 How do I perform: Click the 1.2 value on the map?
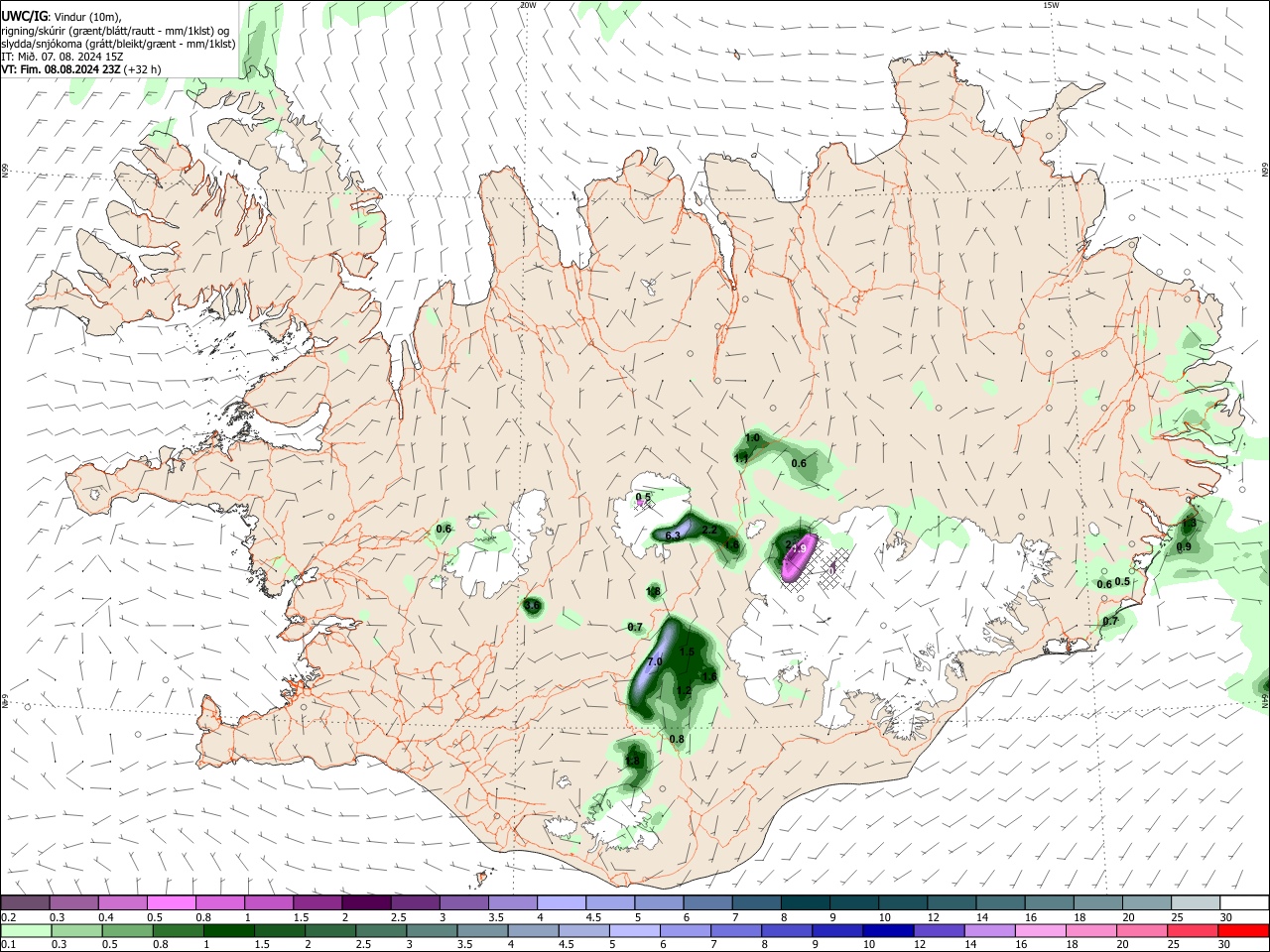tap(684, 690)
